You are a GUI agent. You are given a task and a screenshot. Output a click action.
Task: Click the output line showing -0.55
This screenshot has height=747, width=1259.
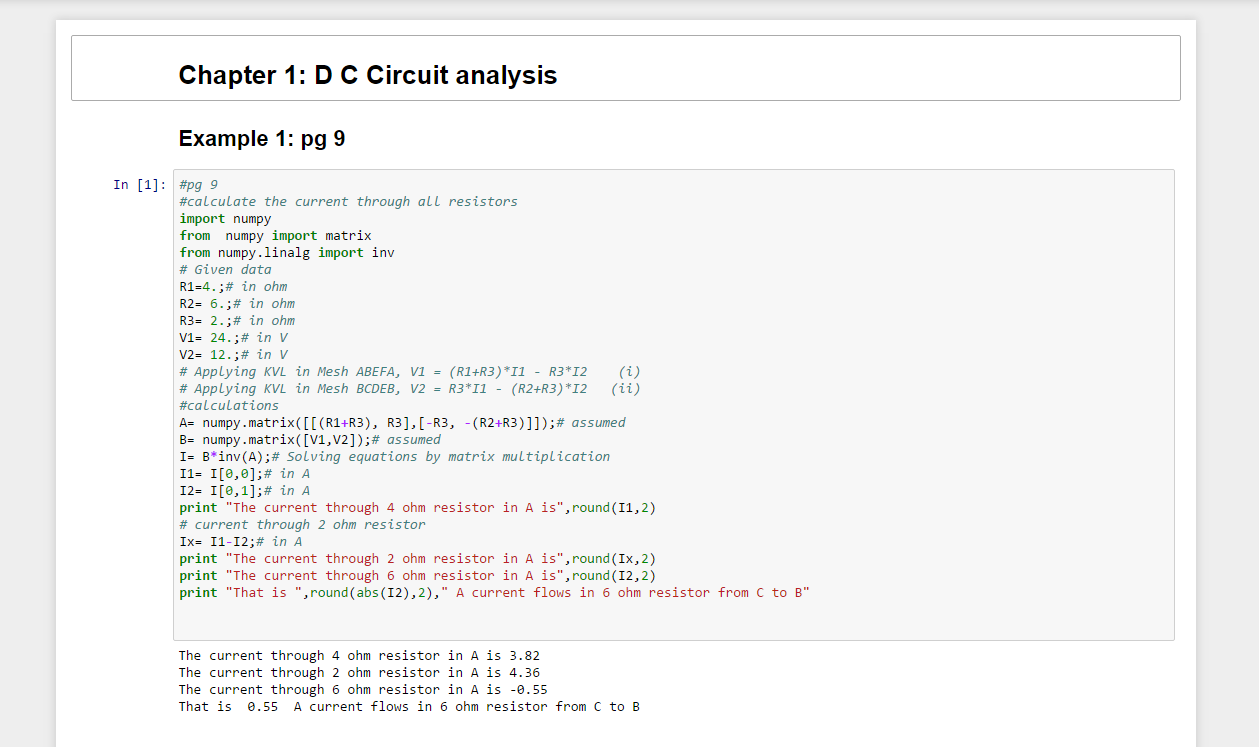tap(363, 690)
